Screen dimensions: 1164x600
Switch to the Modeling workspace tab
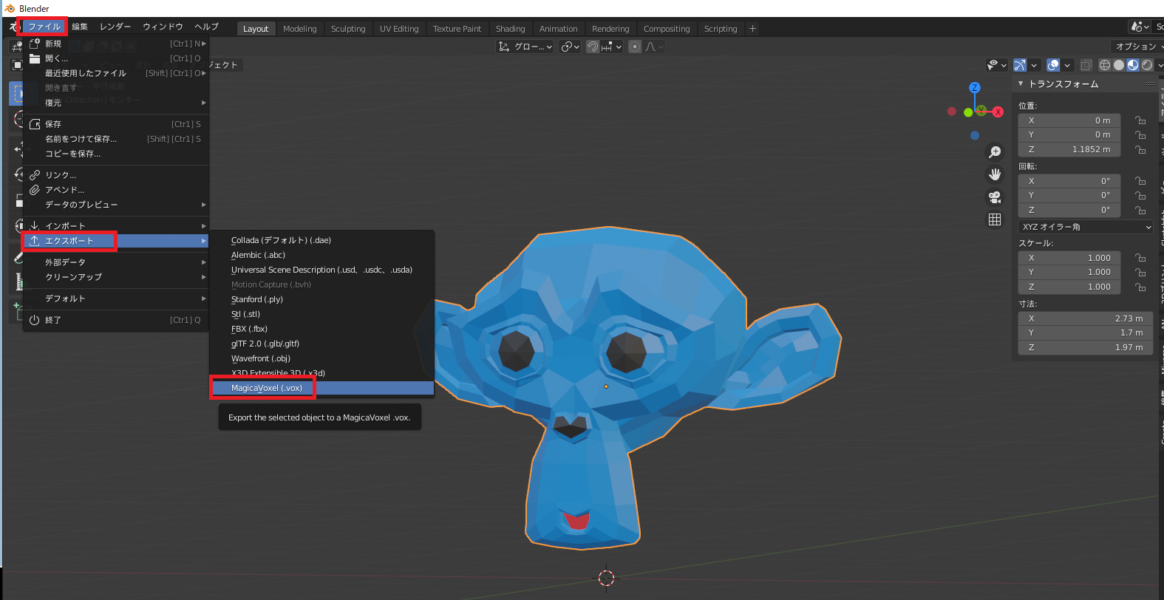pyautogui.click(x=300, y=29)
